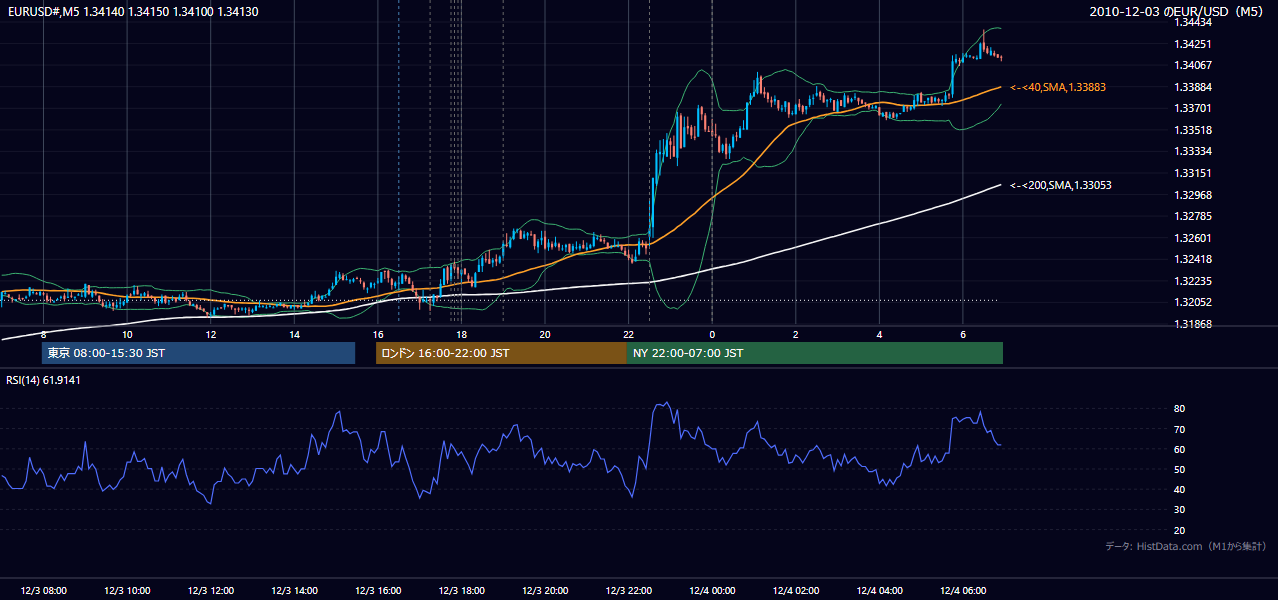
Task: Click price level 1.34434 on axis
Action: pyautogui.click(x=1193, y=22)
